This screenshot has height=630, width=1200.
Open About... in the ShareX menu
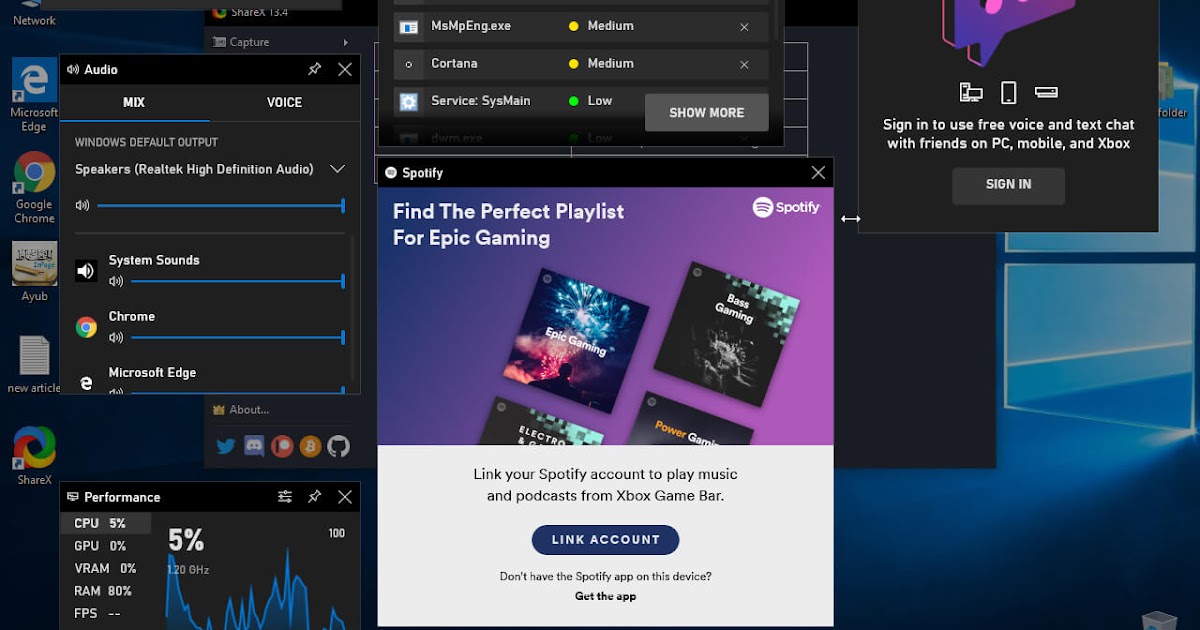251,409
